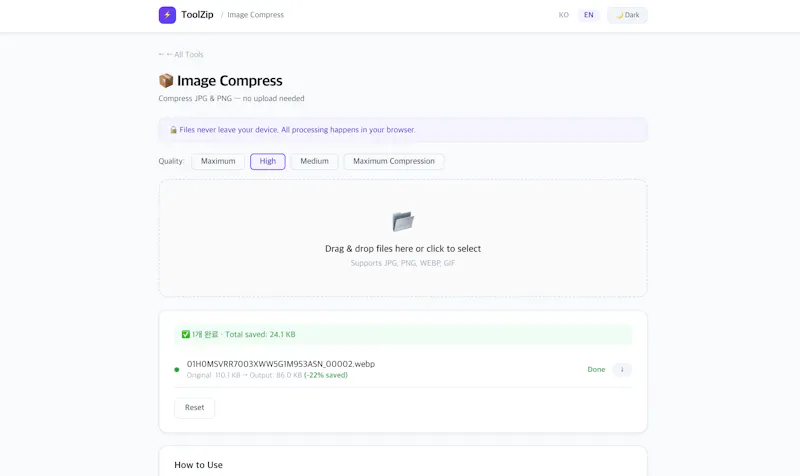The width and height of the screenshot is (800, 476).
Task: Switch language to KO
Action: 563,15
